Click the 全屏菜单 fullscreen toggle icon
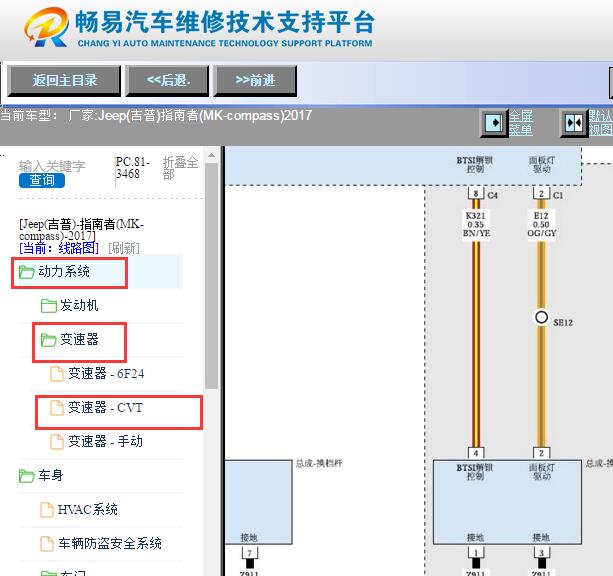613x576 pixels. point(494,123)
